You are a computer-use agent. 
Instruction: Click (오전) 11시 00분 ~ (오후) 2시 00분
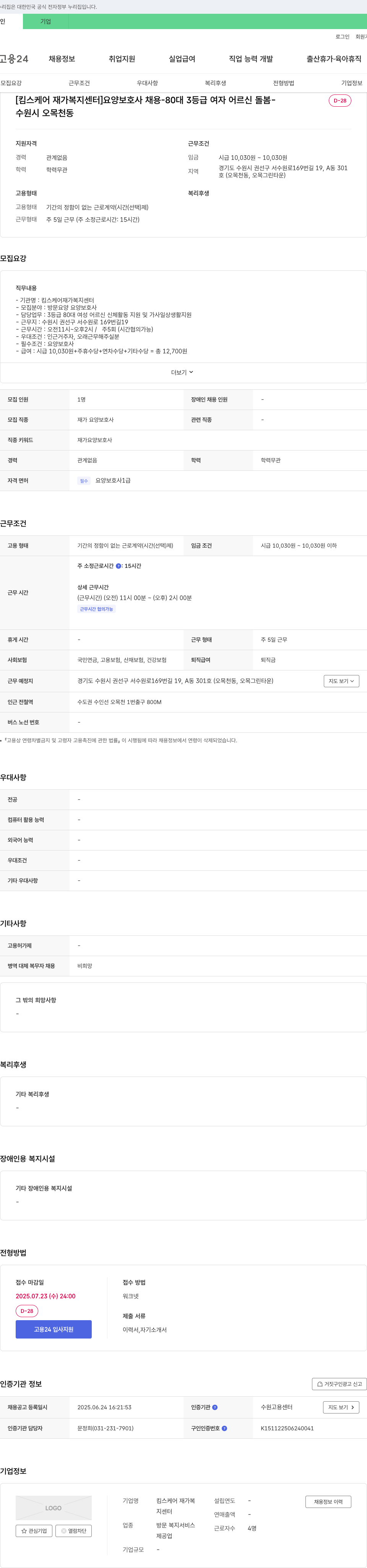[135, 599]
